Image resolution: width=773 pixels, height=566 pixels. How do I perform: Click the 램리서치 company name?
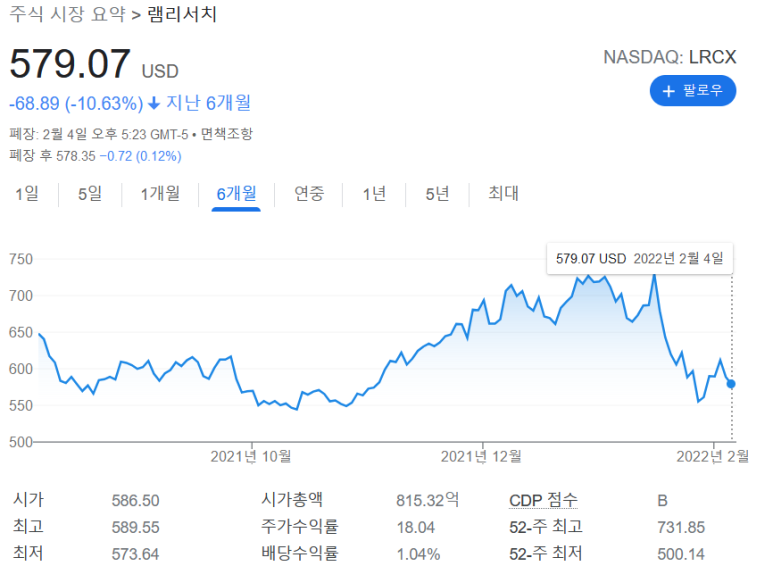[x=182, y=14]
